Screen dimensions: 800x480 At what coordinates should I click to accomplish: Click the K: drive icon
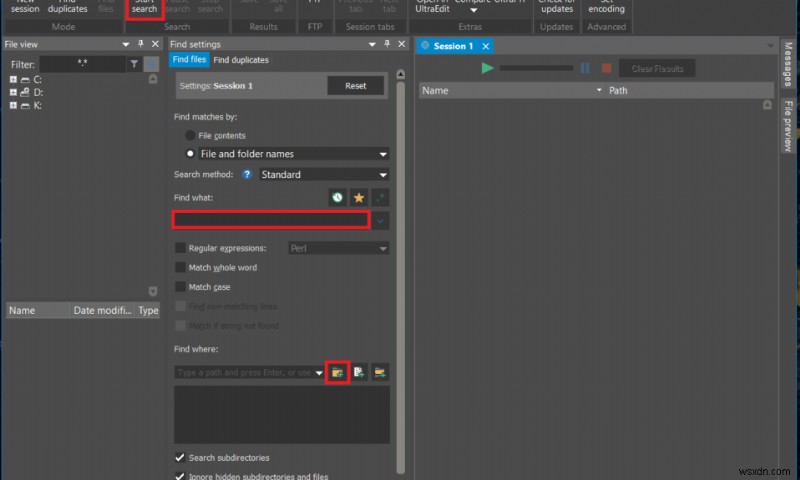click(25, 106)
